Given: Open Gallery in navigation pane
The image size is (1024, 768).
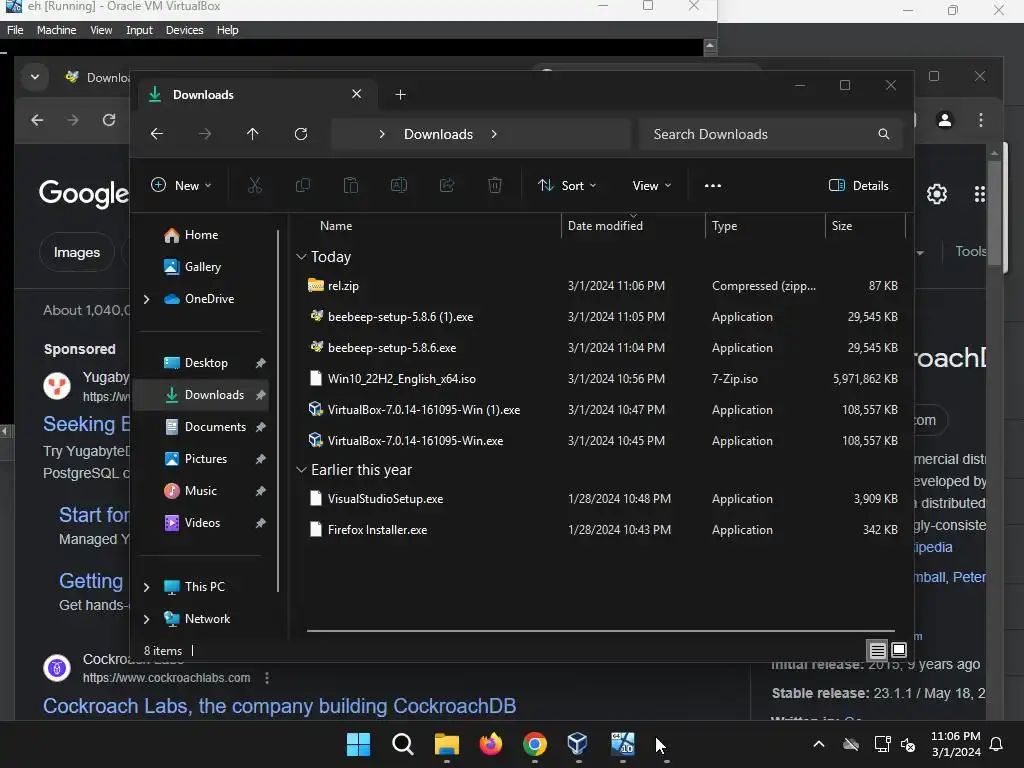Looking at the screenshot, I should coord(202,267).
